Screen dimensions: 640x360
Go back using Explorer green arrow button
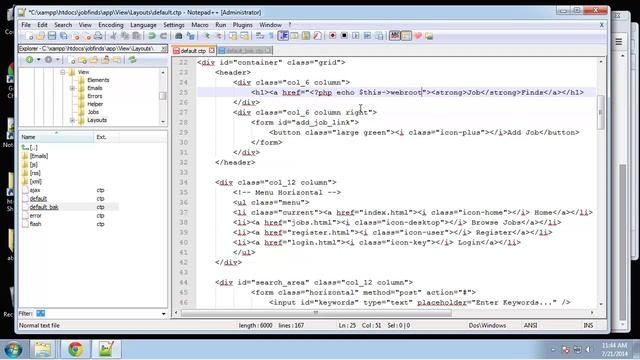coord(29,60)
